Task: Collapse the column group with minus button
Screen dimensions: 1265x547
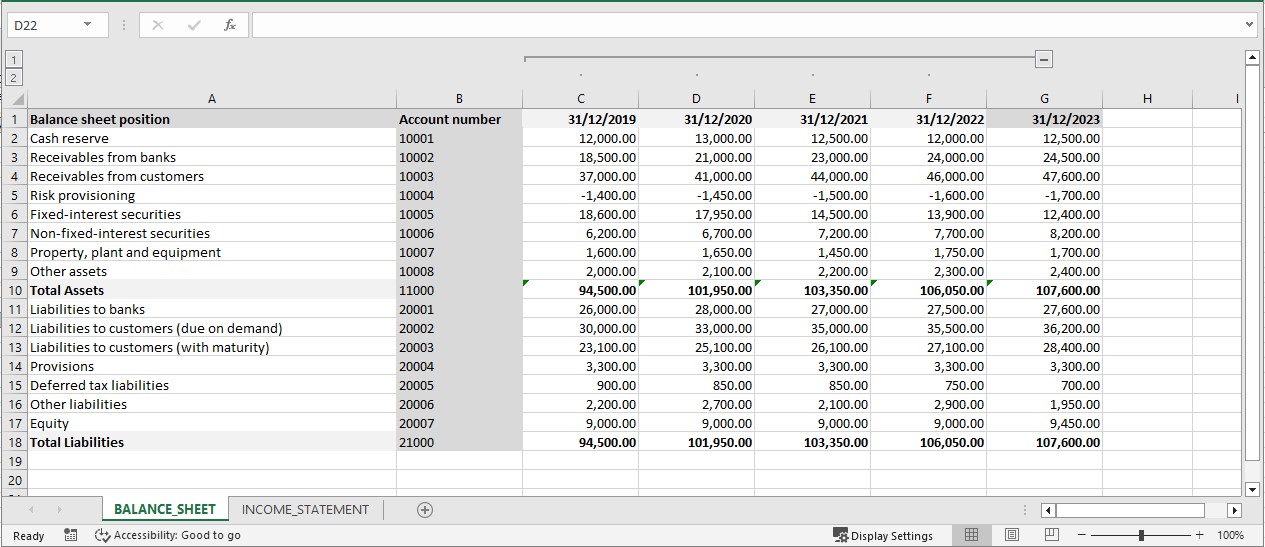Action: (1043, 60)
